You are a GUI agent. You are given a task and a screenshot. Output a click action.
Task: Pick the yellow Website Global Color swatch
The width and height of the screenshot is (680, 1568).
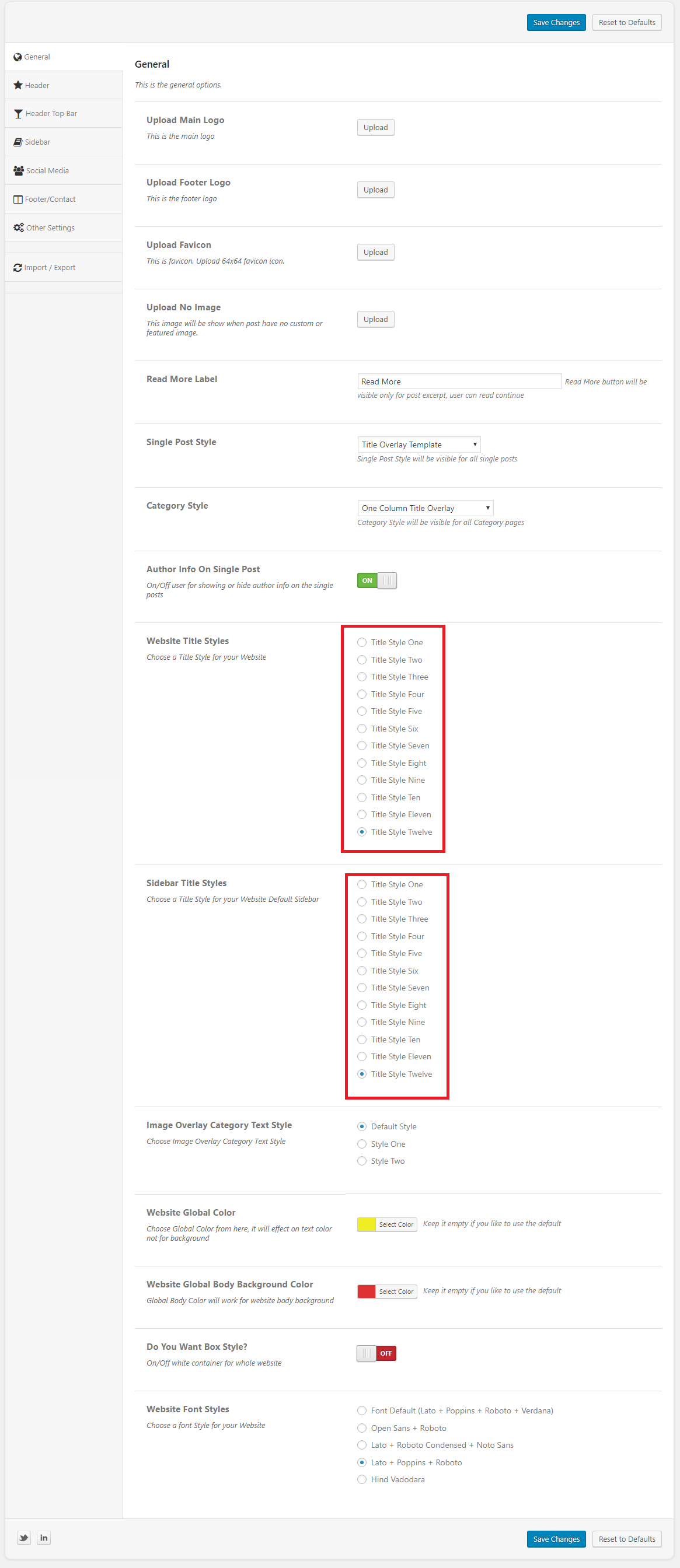point(366,1224)
